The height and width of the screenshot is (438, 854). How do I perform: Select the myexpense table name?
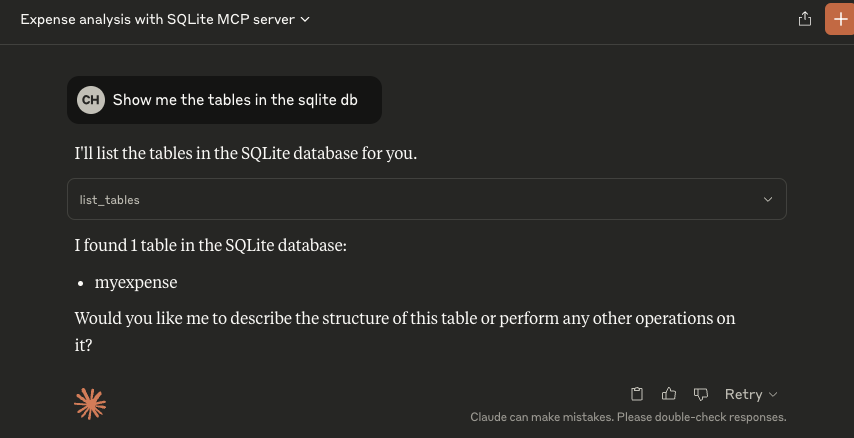point(136,283)
